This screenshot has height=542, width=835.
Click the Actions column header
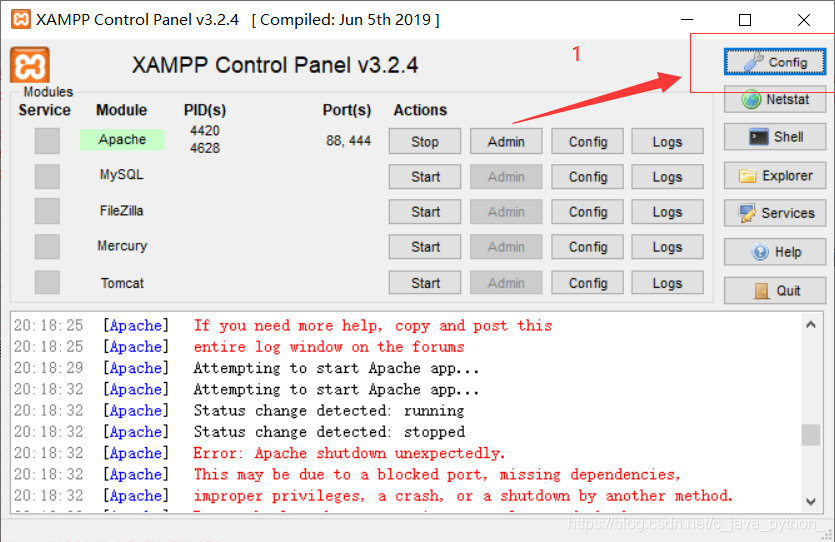point(420,110)
